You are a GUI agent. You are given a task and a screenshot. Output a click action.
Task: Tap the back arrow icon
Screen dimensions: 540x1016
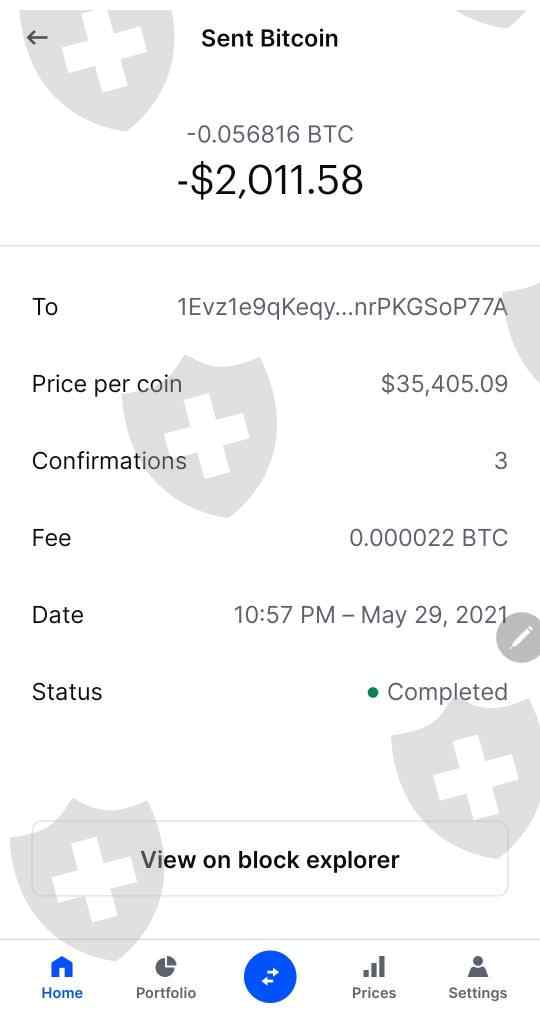tap(37, 38)
